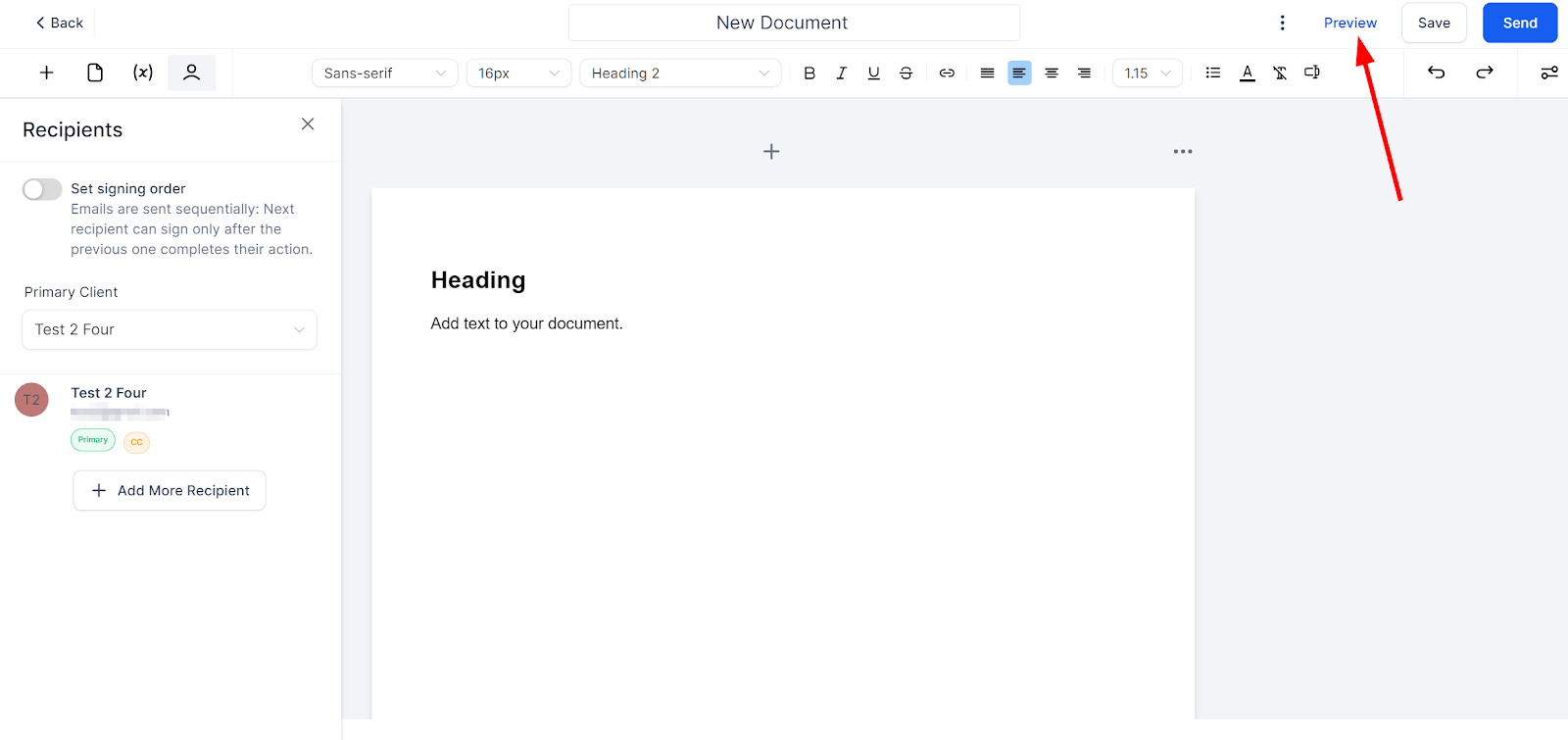Click the add element plus icon in toolbar
Image resolution: width=1568 pixels, height=740 pixels.
[46, 73]
